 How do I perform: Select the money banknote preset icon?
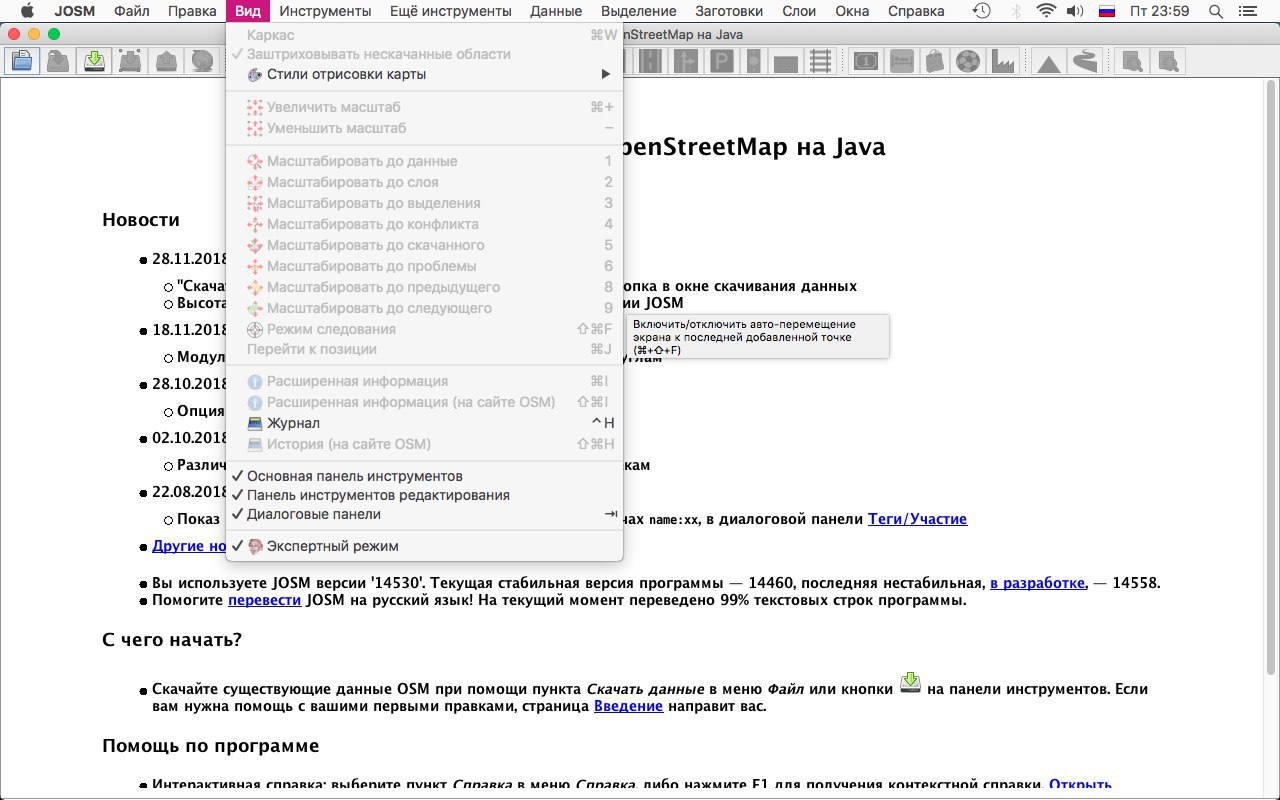pyautogui.click(x=865, y=62)
